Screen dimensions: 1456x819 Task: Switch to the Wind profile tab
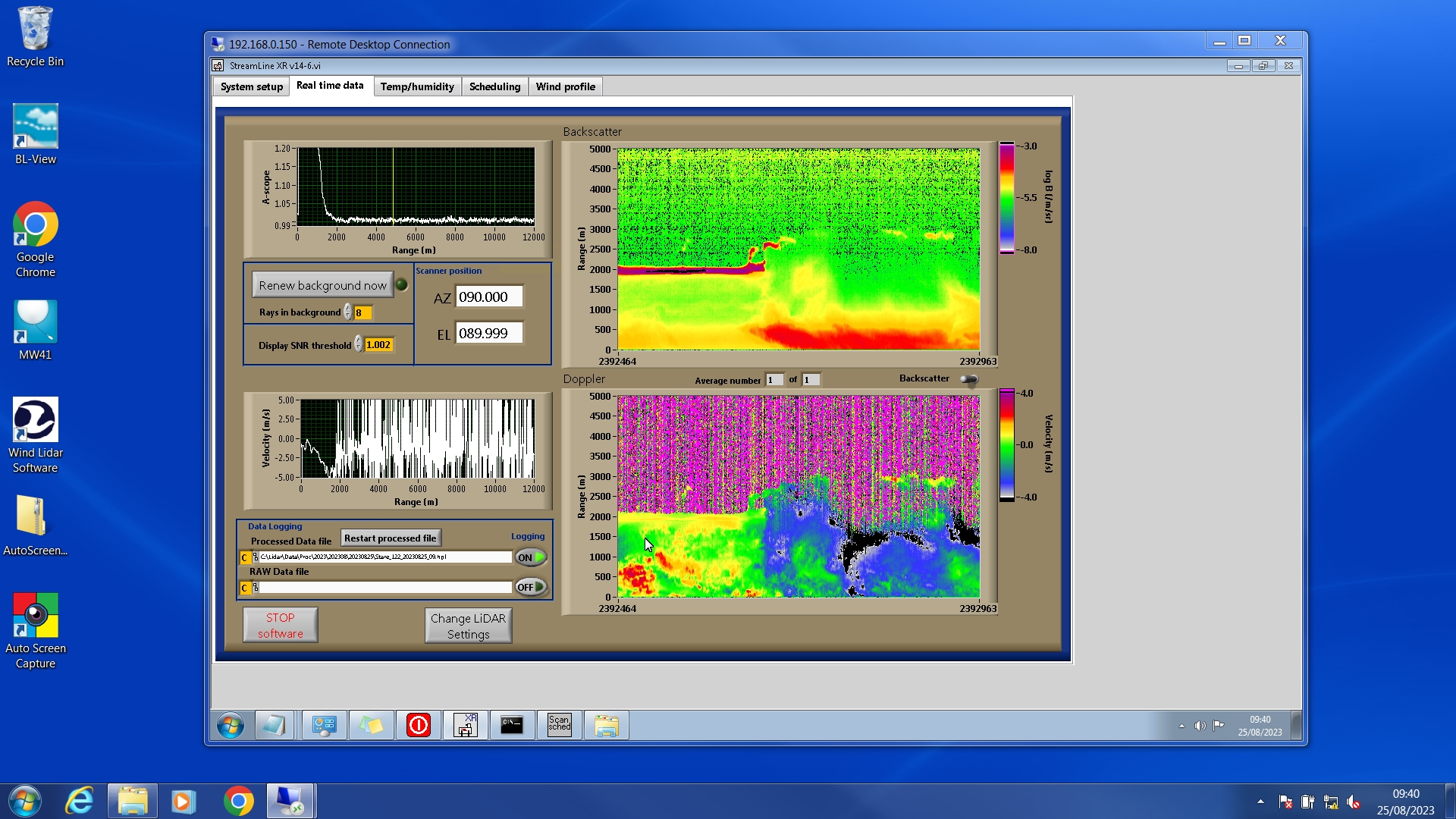coord(565,86)
